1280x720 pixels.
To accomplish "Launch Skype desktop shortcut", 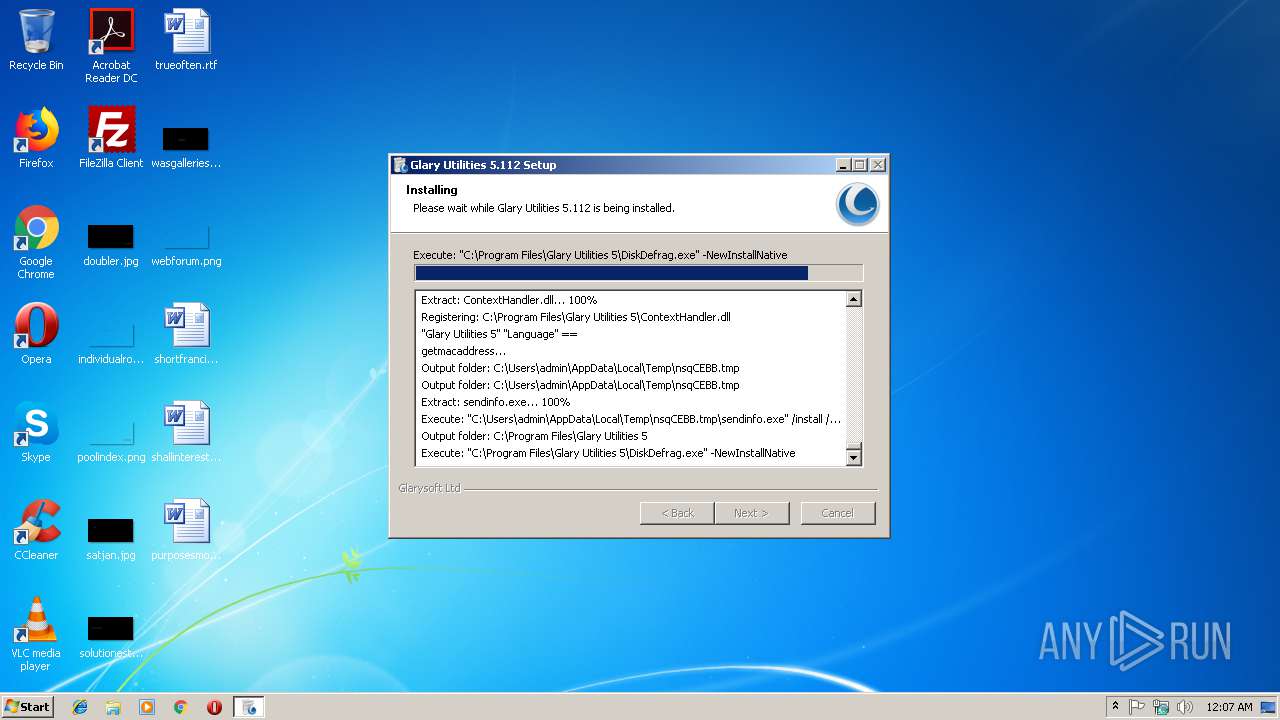I will (x=36, y=432).
